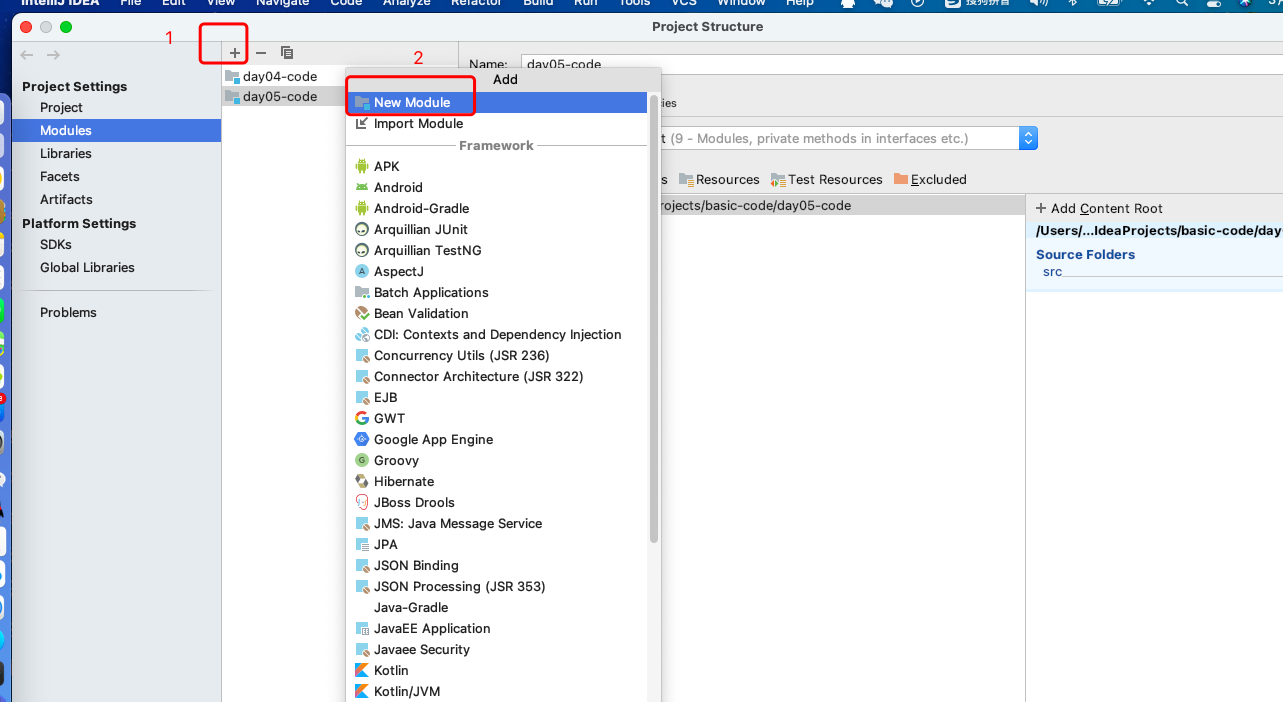Select the EJB framework icon

coord(362,397)
